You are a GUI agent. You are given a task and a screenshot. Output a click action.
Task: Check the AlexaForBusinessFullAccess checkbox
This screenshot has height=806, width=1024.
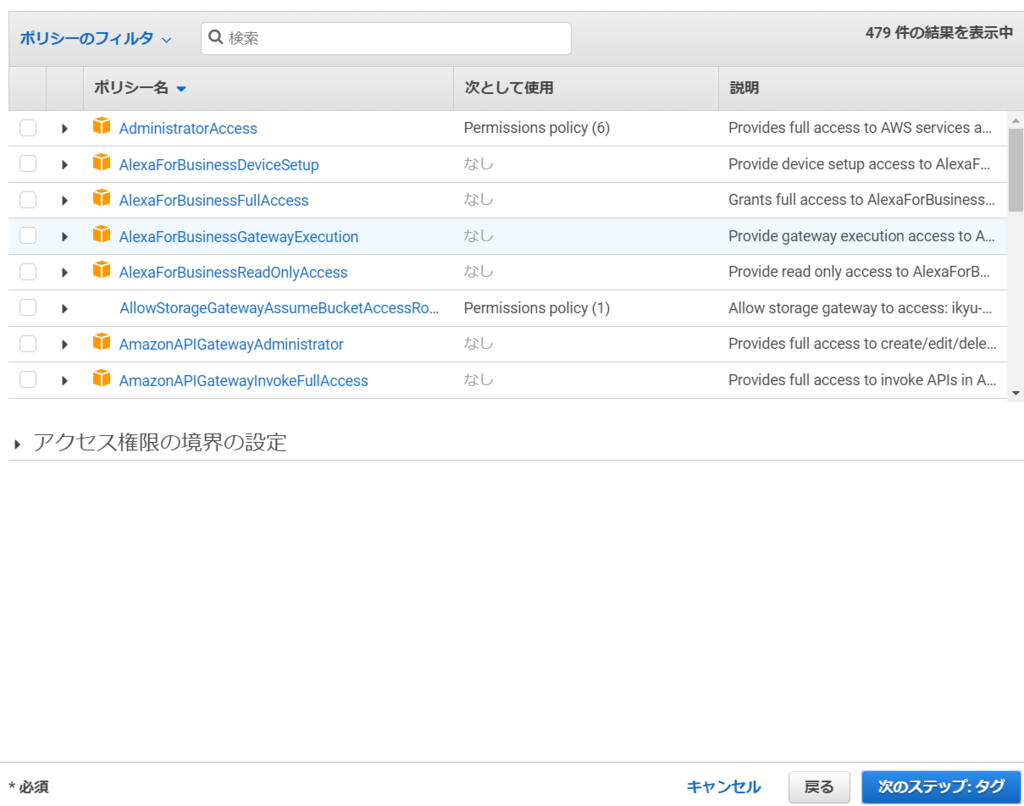coord(28,199)
